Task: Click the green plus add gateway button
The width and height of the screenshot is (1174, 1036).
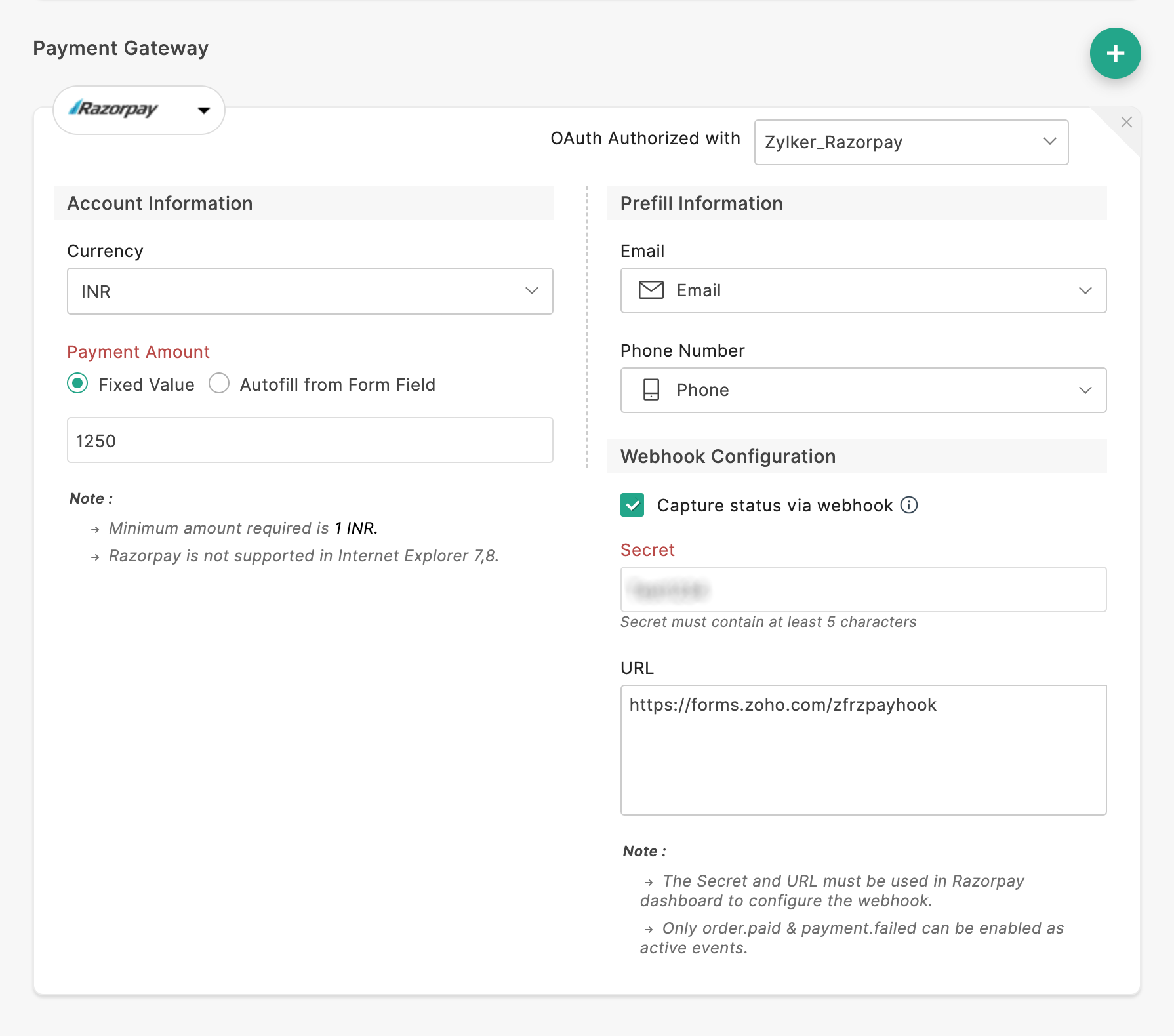Action: 1115,53
